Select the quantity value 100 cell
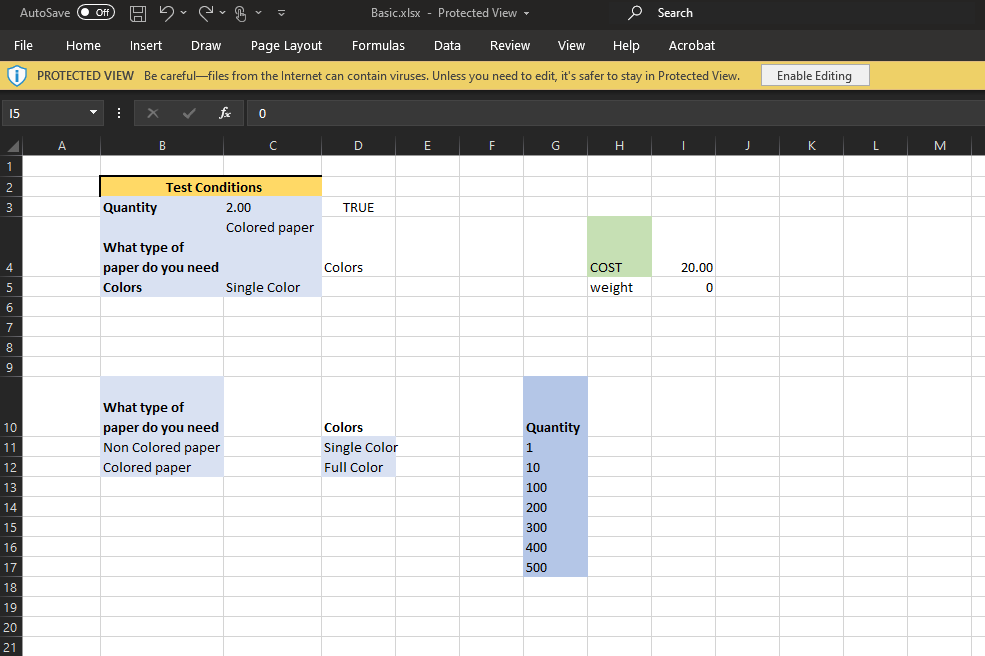Image resolution: width=985 pixels, height=656 pixels. [x=555, y=488]
